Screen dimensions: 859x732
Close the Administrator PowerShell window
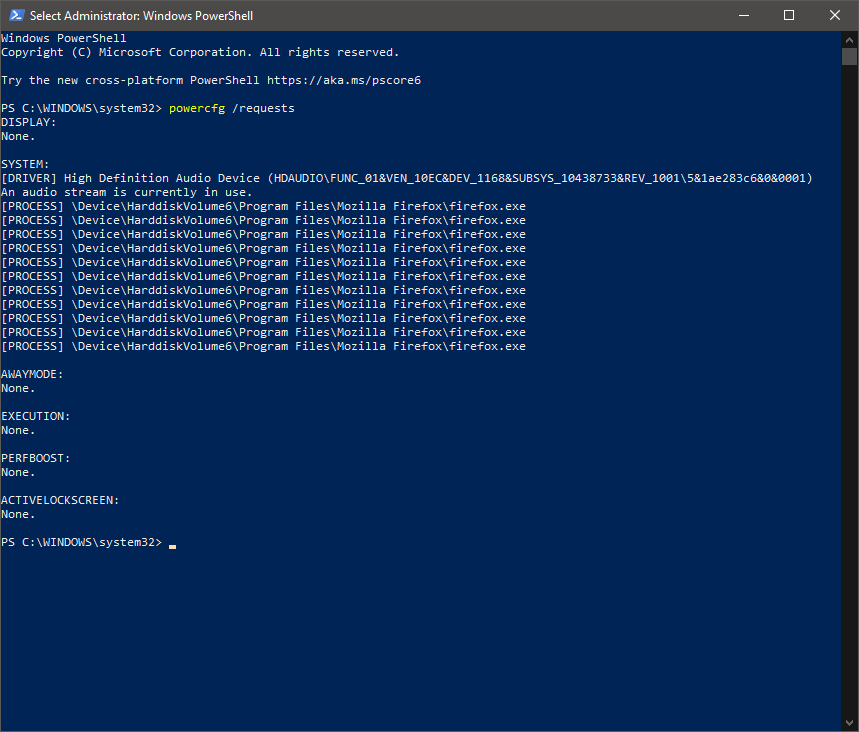[834, 15]
